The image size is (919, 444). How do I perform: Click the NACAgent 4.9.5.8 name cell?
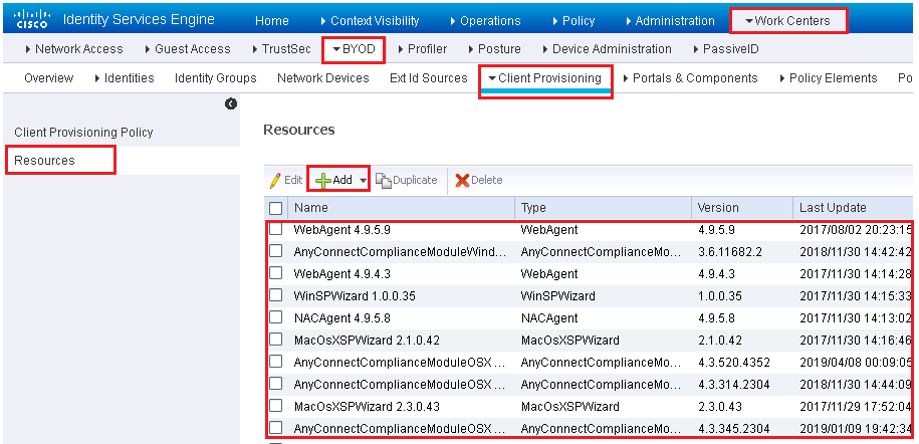point(342,319)
